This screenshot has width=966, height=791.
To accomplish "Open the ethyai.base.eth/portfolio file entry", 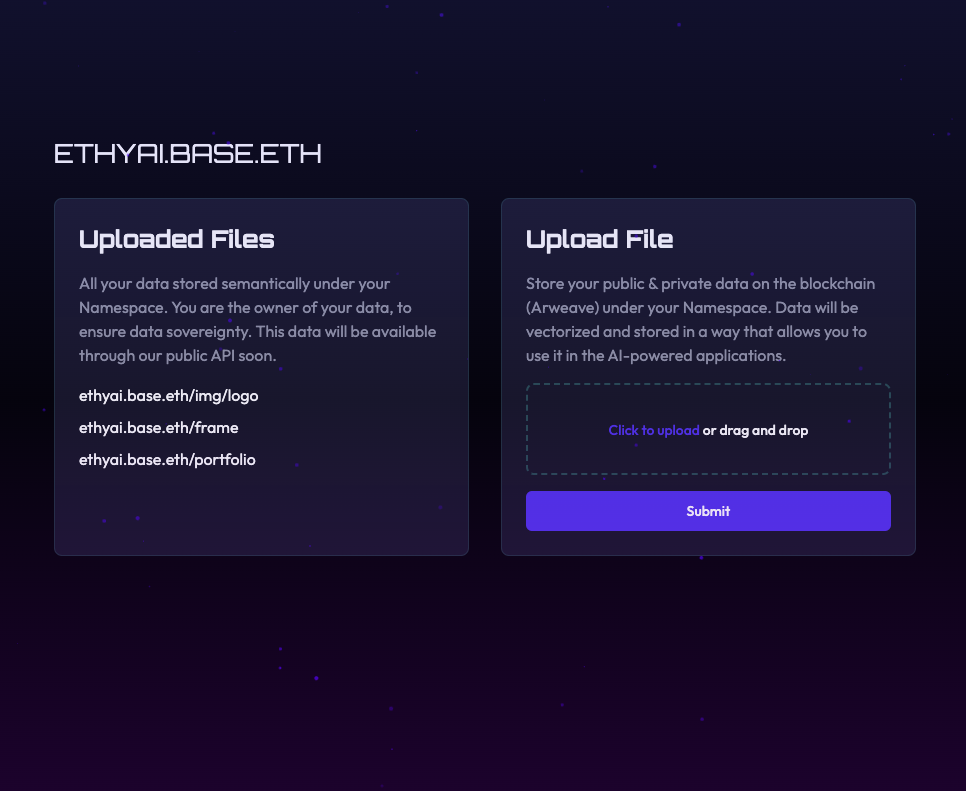I will 167,460.
